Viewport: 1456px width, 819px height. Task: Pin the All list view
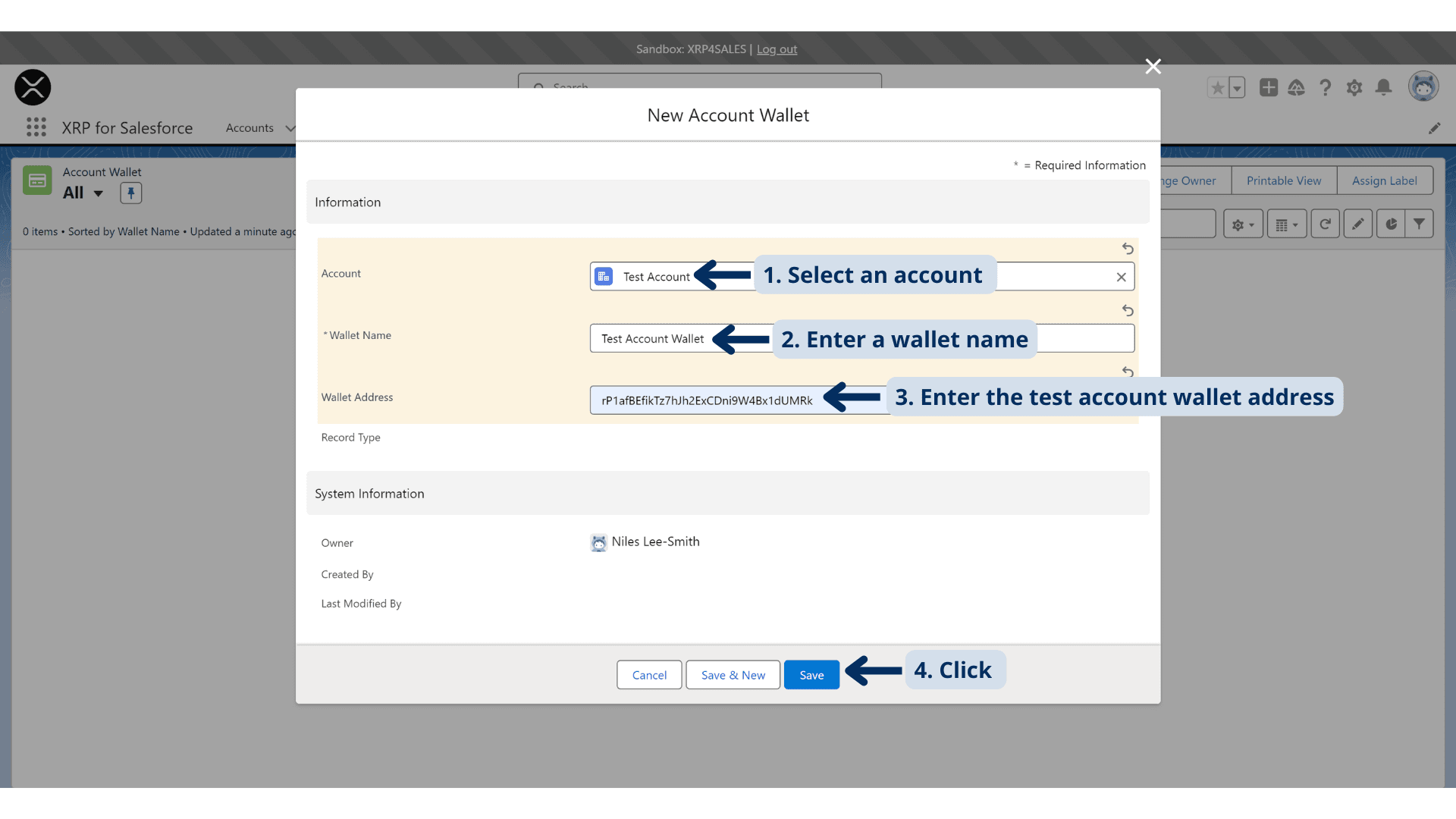click(130, 193)
